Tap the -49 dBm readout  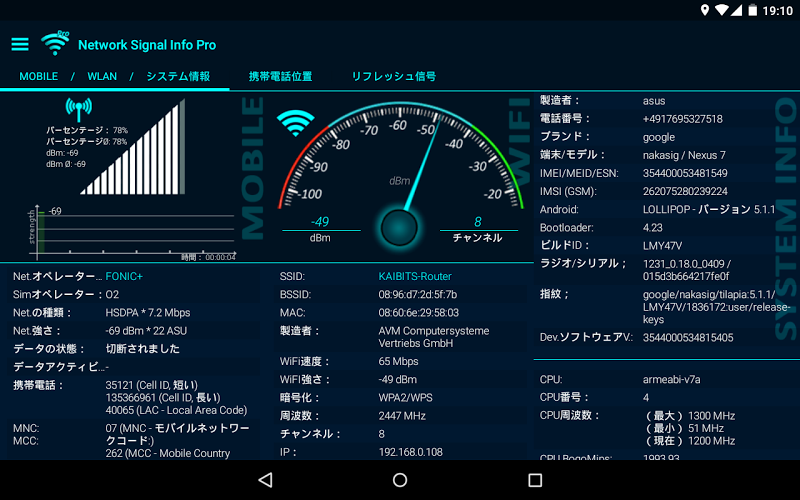coord(320,223)
